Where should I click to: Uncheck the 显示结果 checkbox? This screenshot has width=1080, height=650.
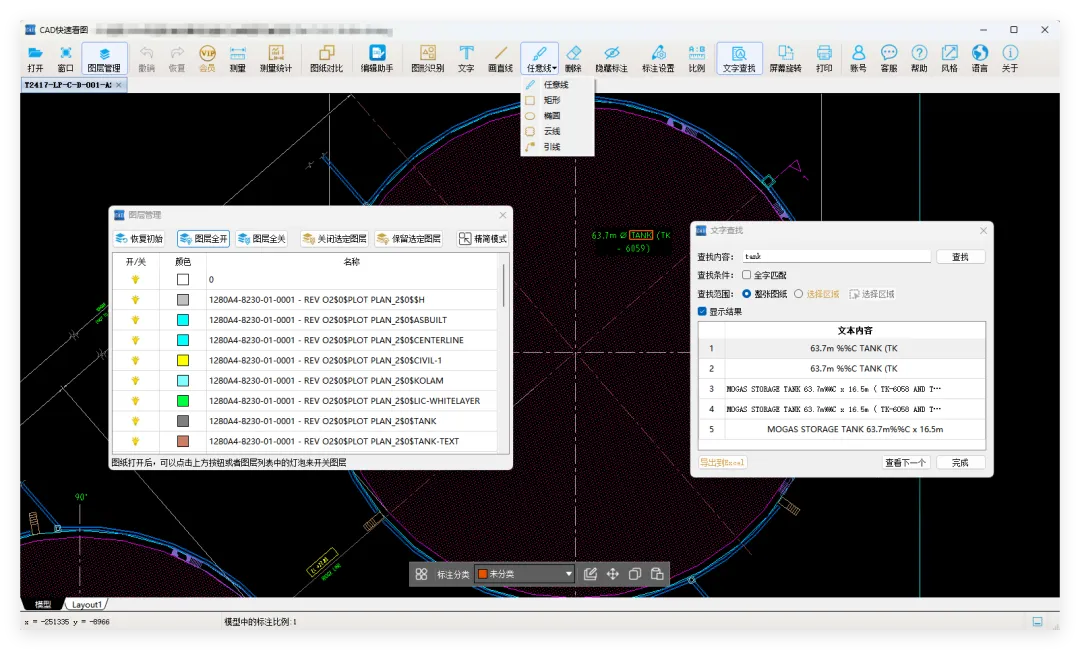coord(702,311)
